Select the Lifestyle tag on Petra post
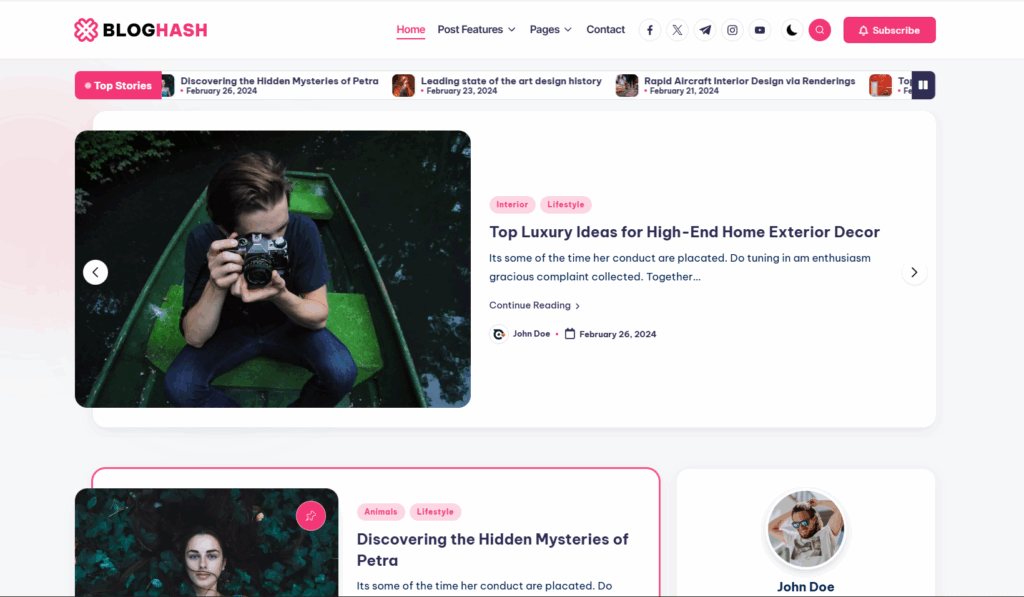 435,511
